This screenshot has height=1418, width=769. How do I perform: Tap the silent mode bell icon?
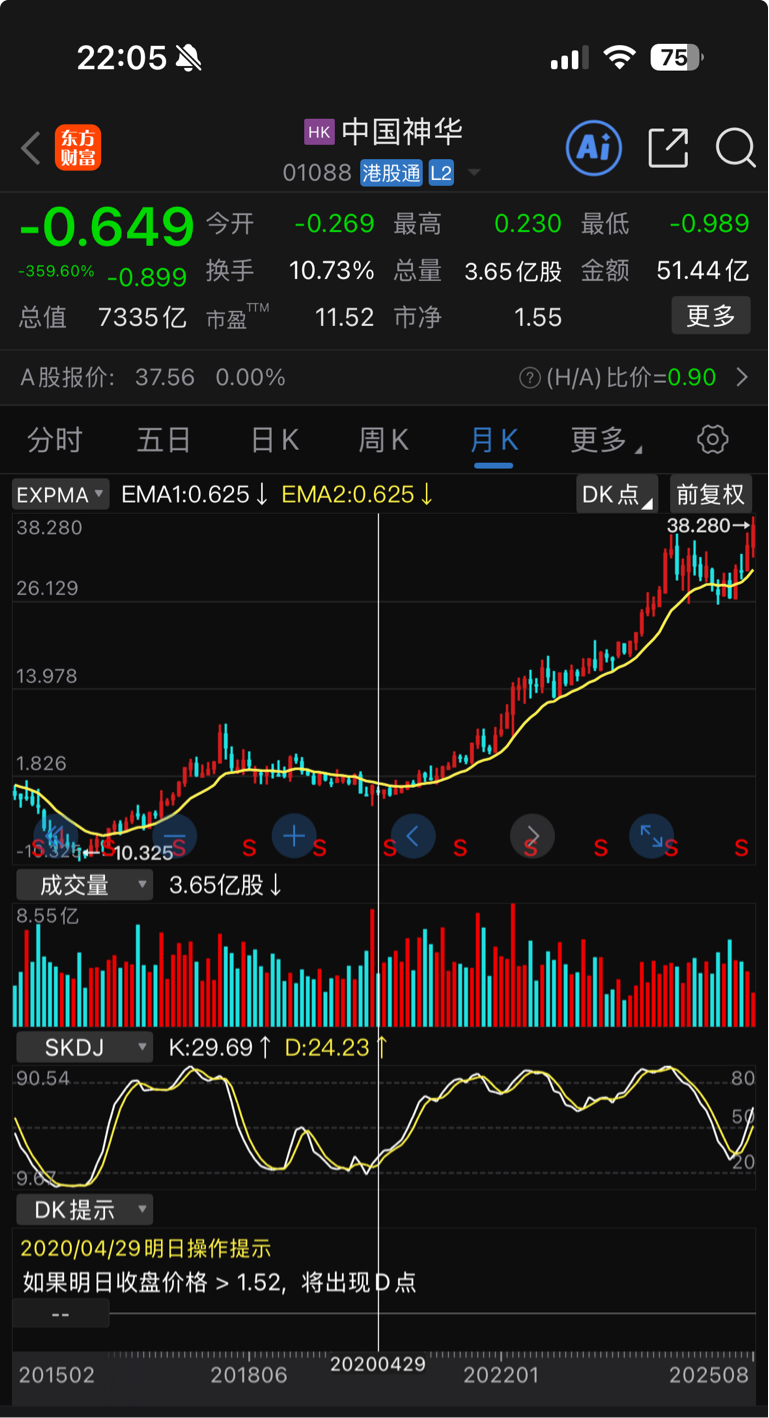[x=188, y=59]
